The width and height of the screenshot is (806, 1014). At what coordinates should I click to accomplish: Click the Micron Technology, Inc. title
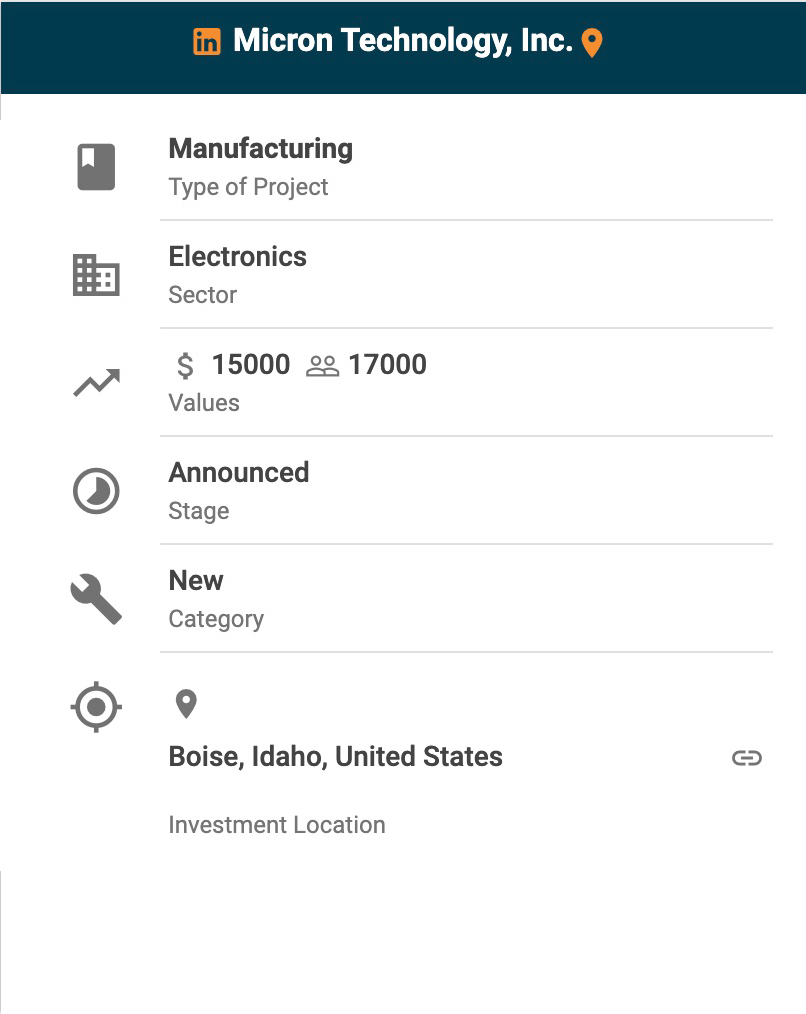[x=402, y=41]
